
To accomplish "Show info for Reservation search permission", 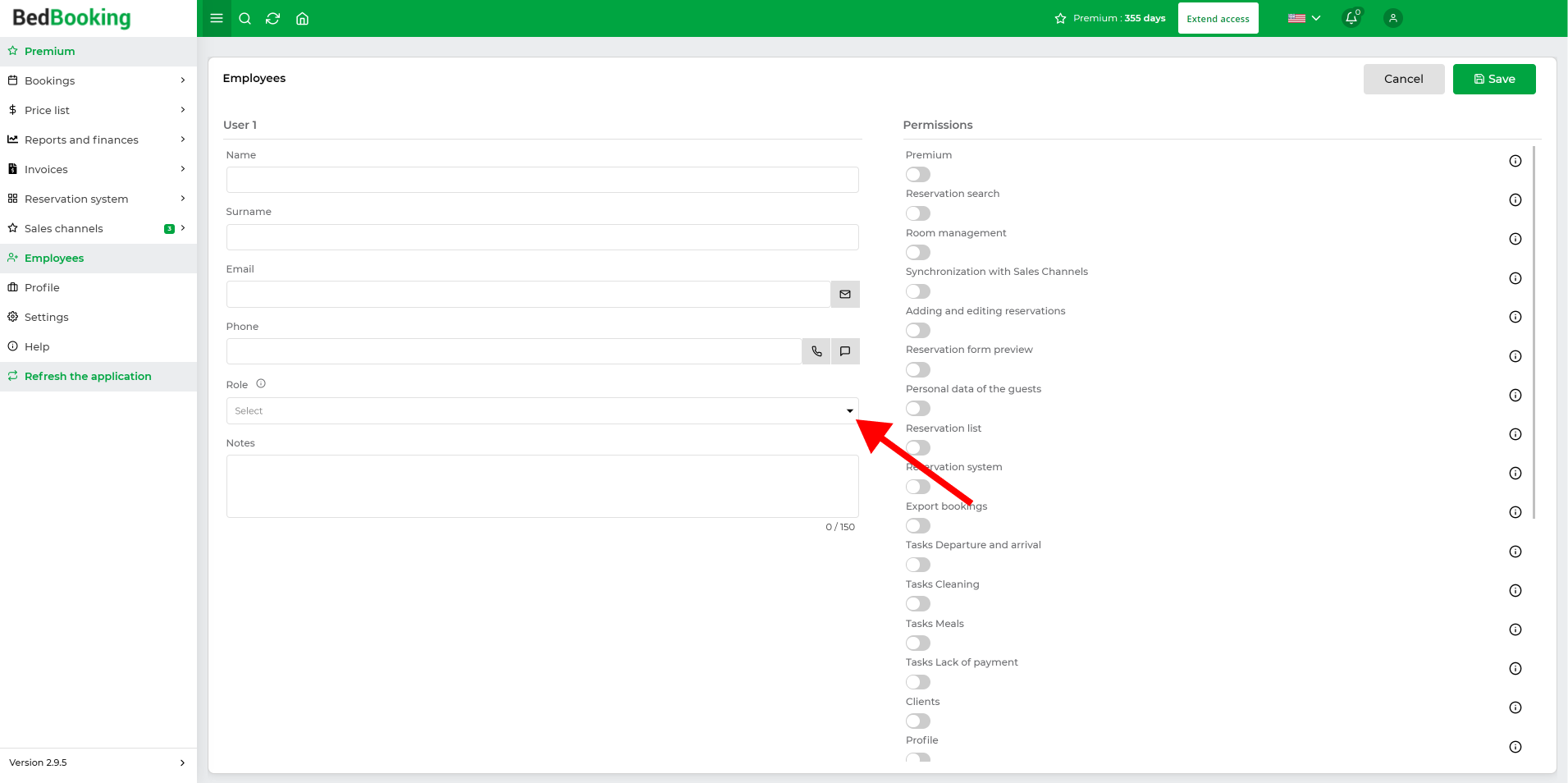I will pyautogui.click(x=1515, y=200).
